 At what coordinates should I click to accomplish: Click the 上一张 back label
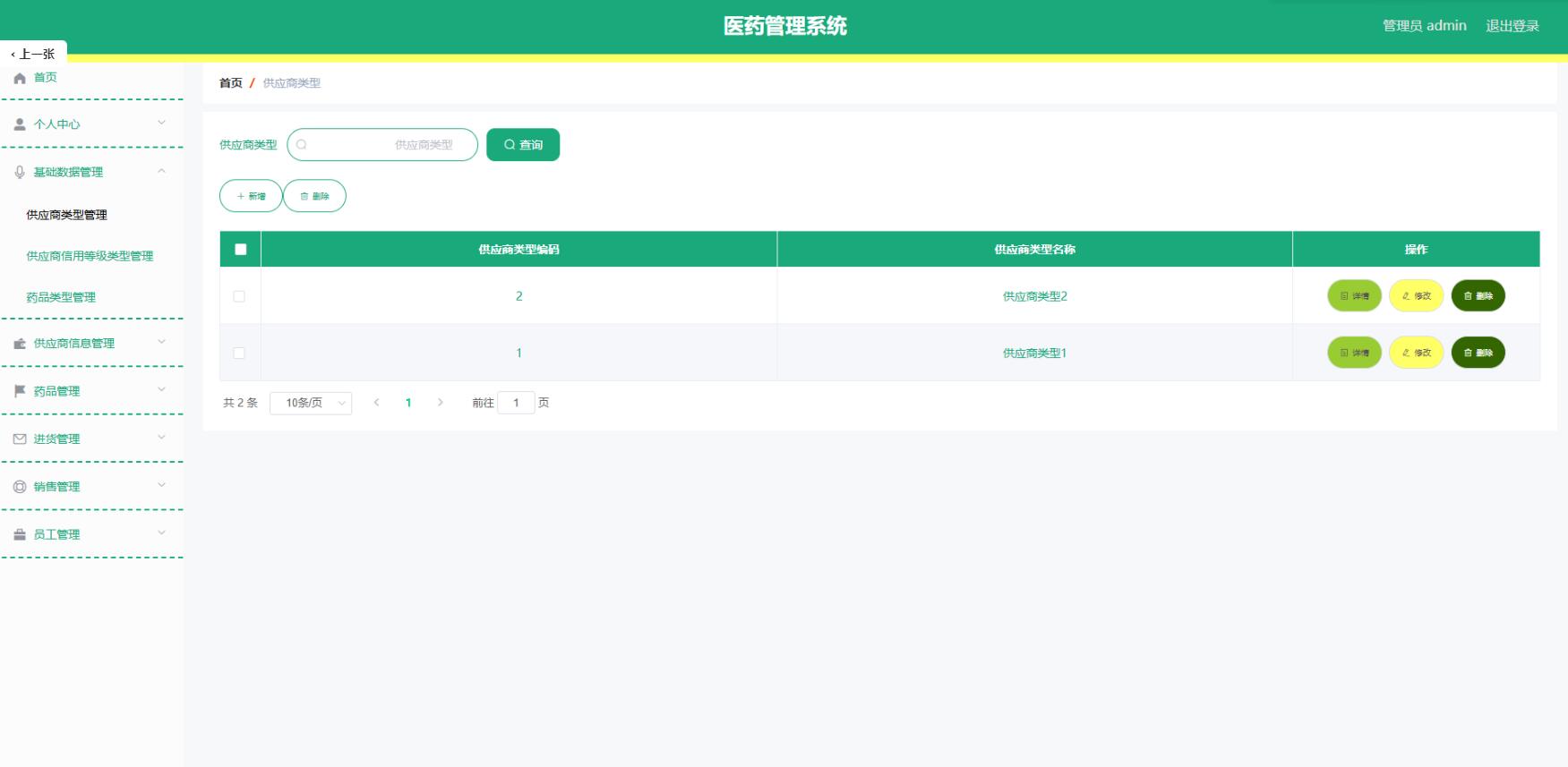tap(33, 54)
